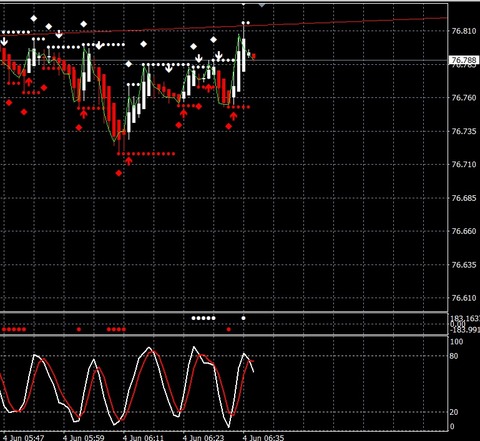
Task: Click the 183.163 indicator scale value
Action: 465,318
